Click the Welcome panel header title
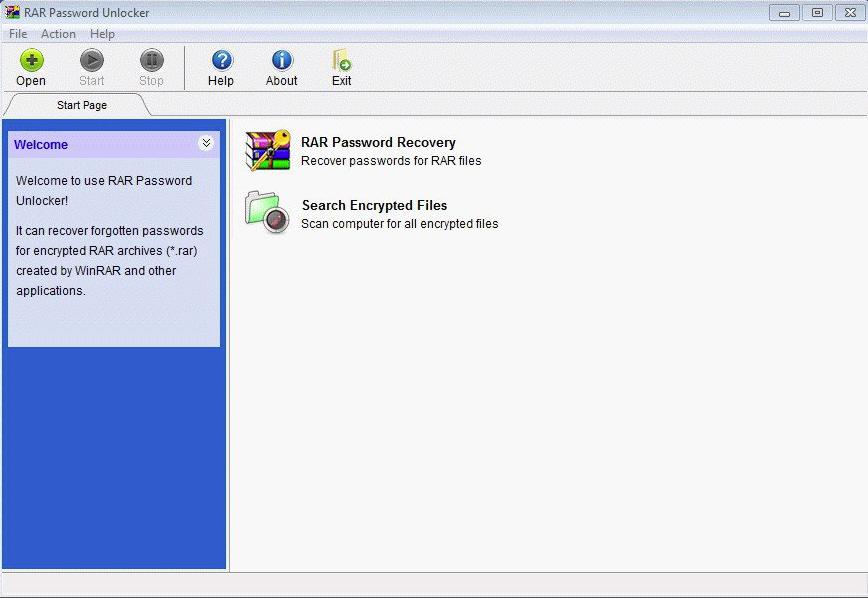This screenshot has height=598, width=868. tap(41, 145)
